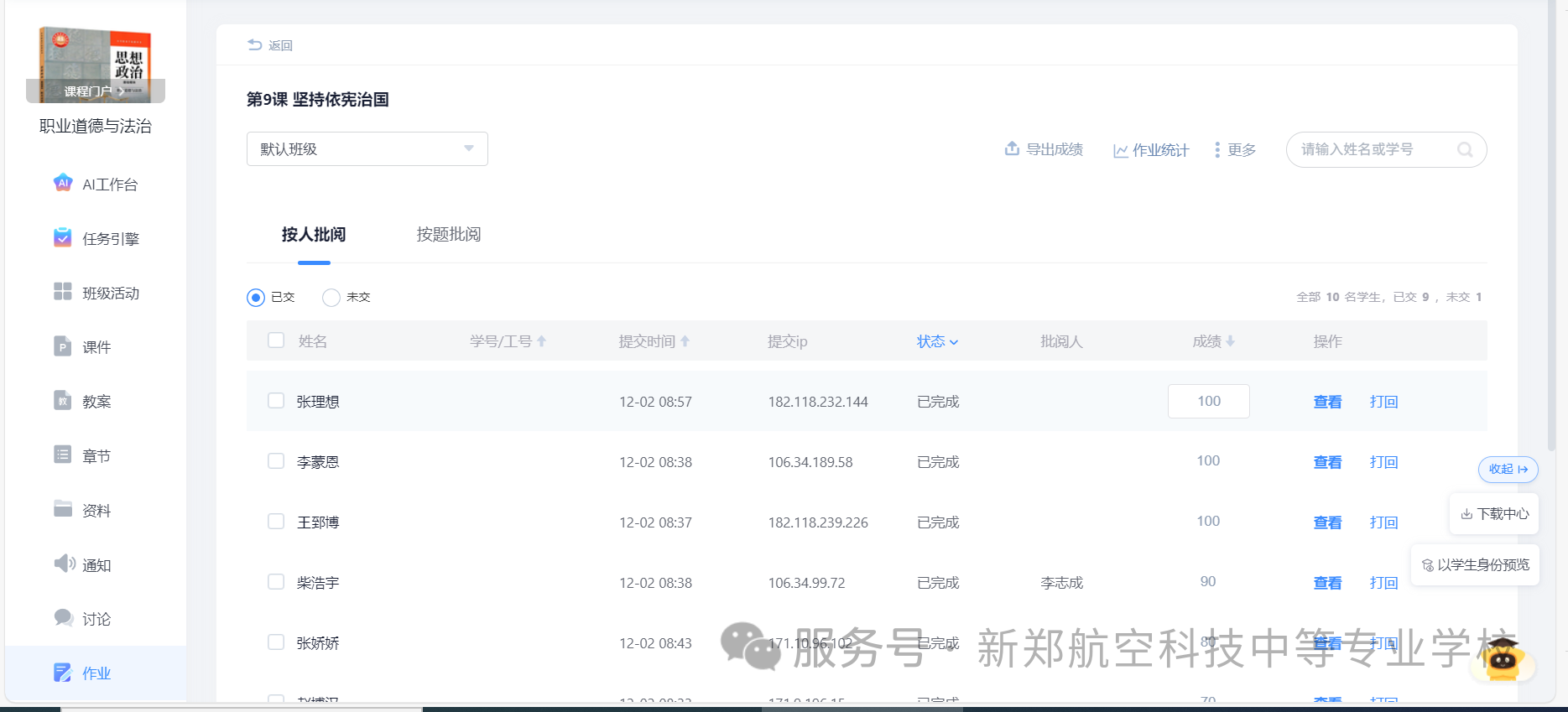Click 打回 for 王郅博
The width and height of the screenshot is (1568, 712).
point(1384,522)
